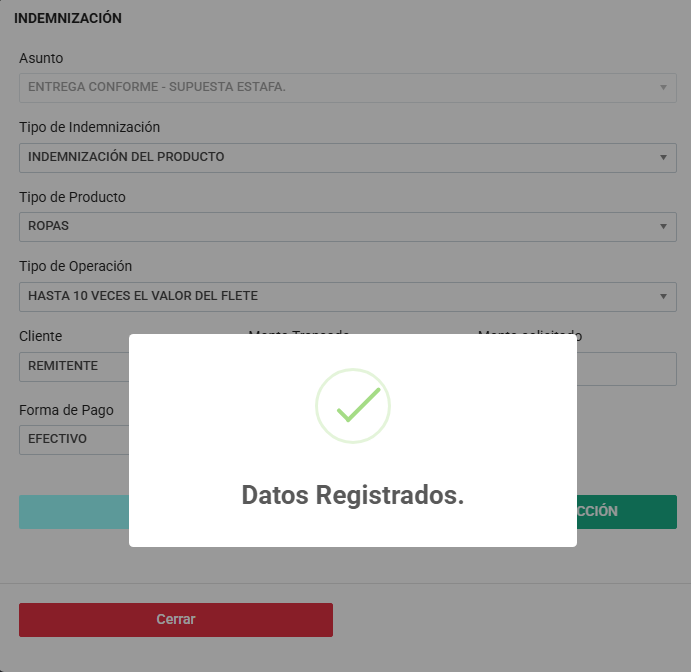The image size is (691, 672).
Task: Click the 'Forma de Pago' label
Action: pyautogui.click(x=66, y=410)
